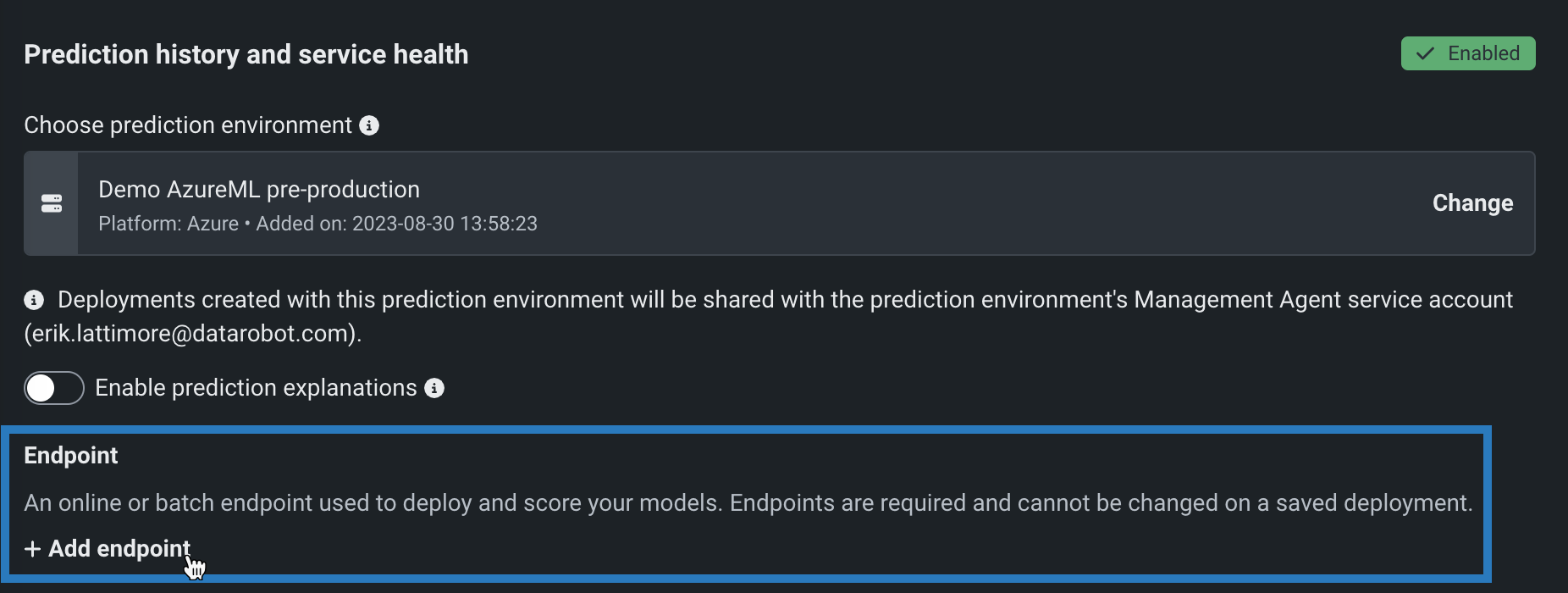Click the Choose prediction environment label

click(188, 125)
